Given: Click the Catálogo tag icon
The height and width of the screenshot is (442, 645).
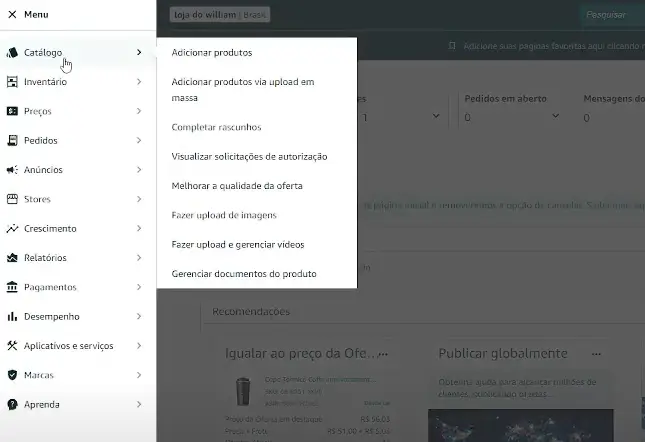Looking at the screenshot, I should click(x=12, y=53).
